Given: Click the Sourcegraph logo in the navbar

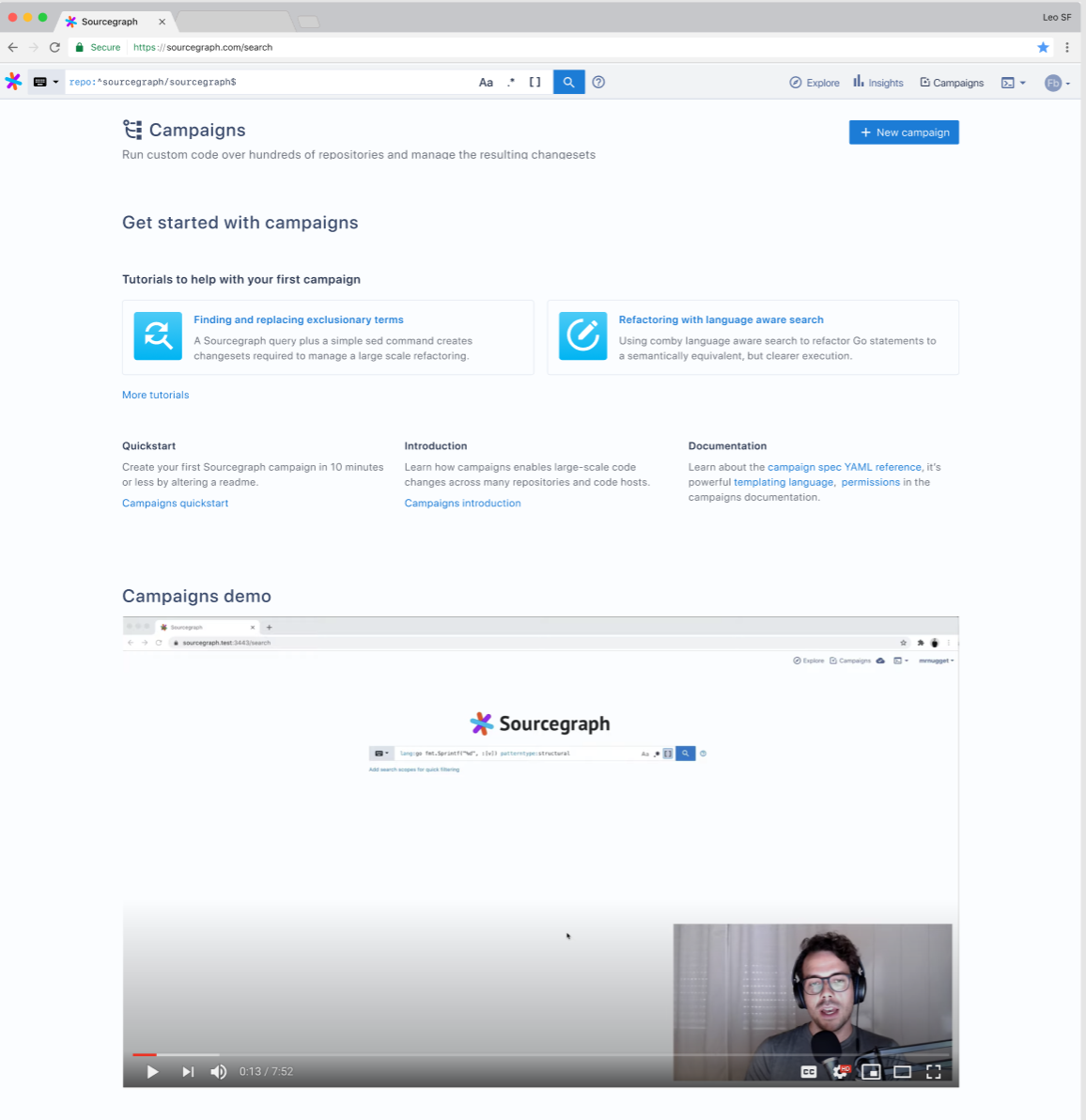Looking at the screenshot, I should pyautogui.click(x=13, y=82).
